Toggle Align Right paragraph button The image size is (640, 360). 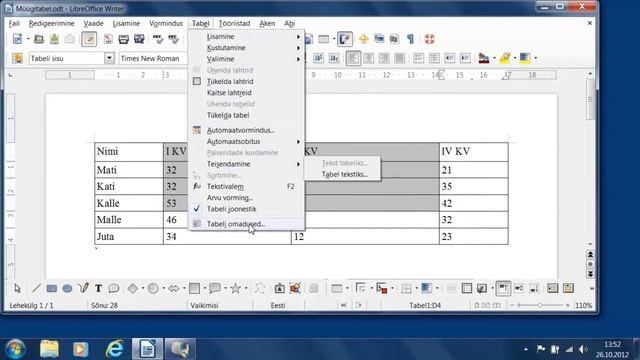pyautogui.click(x=384, y=58)
